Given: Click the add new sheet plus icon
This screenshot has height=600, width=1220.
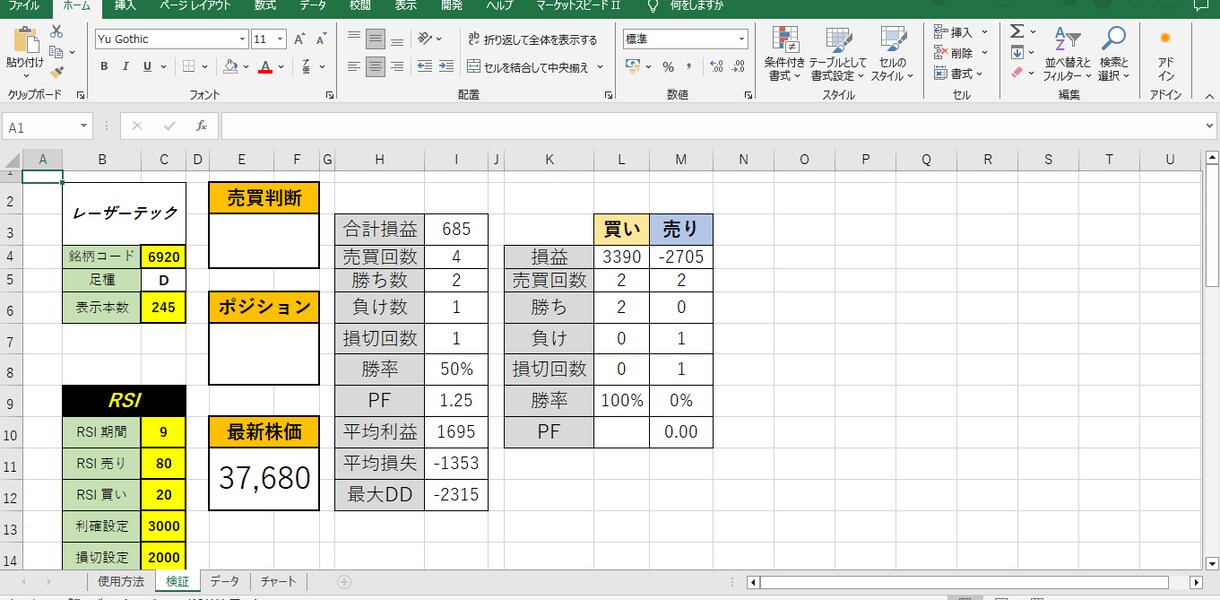Looking at the screenshot, I should [x=344, y=581].
